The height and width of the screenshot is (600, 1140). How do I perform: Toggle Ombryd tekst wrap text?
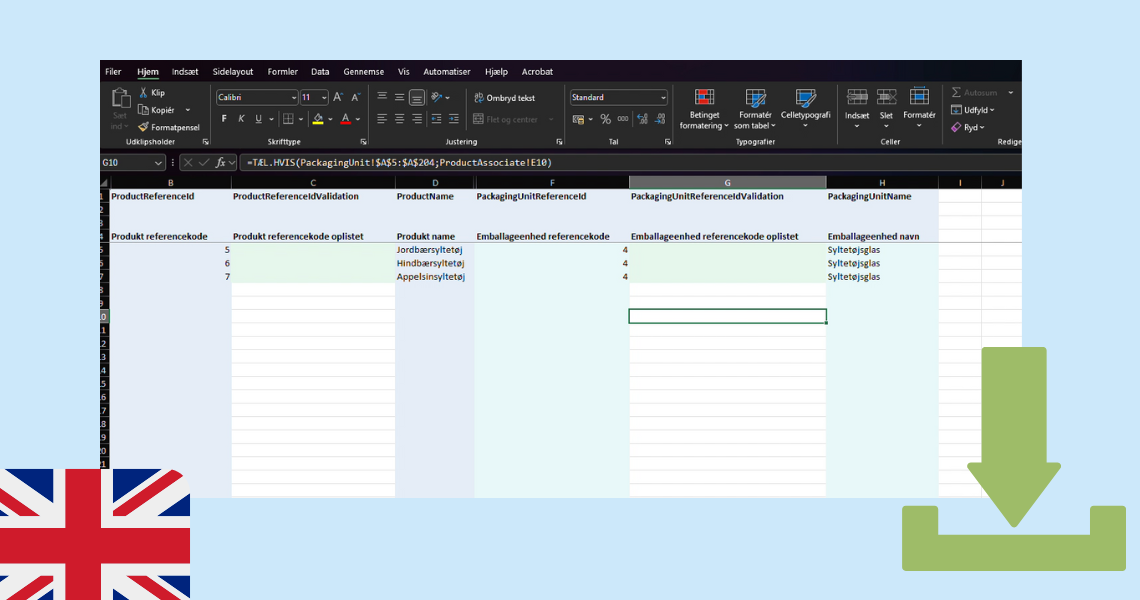[505, 98]
